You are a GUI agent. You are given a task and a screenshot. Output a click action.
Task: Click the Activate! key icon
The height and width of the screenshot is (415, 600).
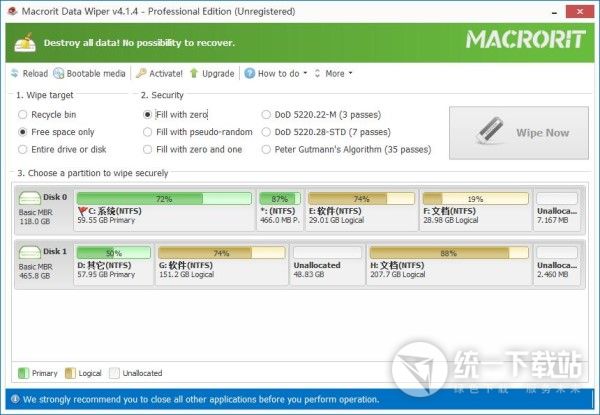coord(142,73)
